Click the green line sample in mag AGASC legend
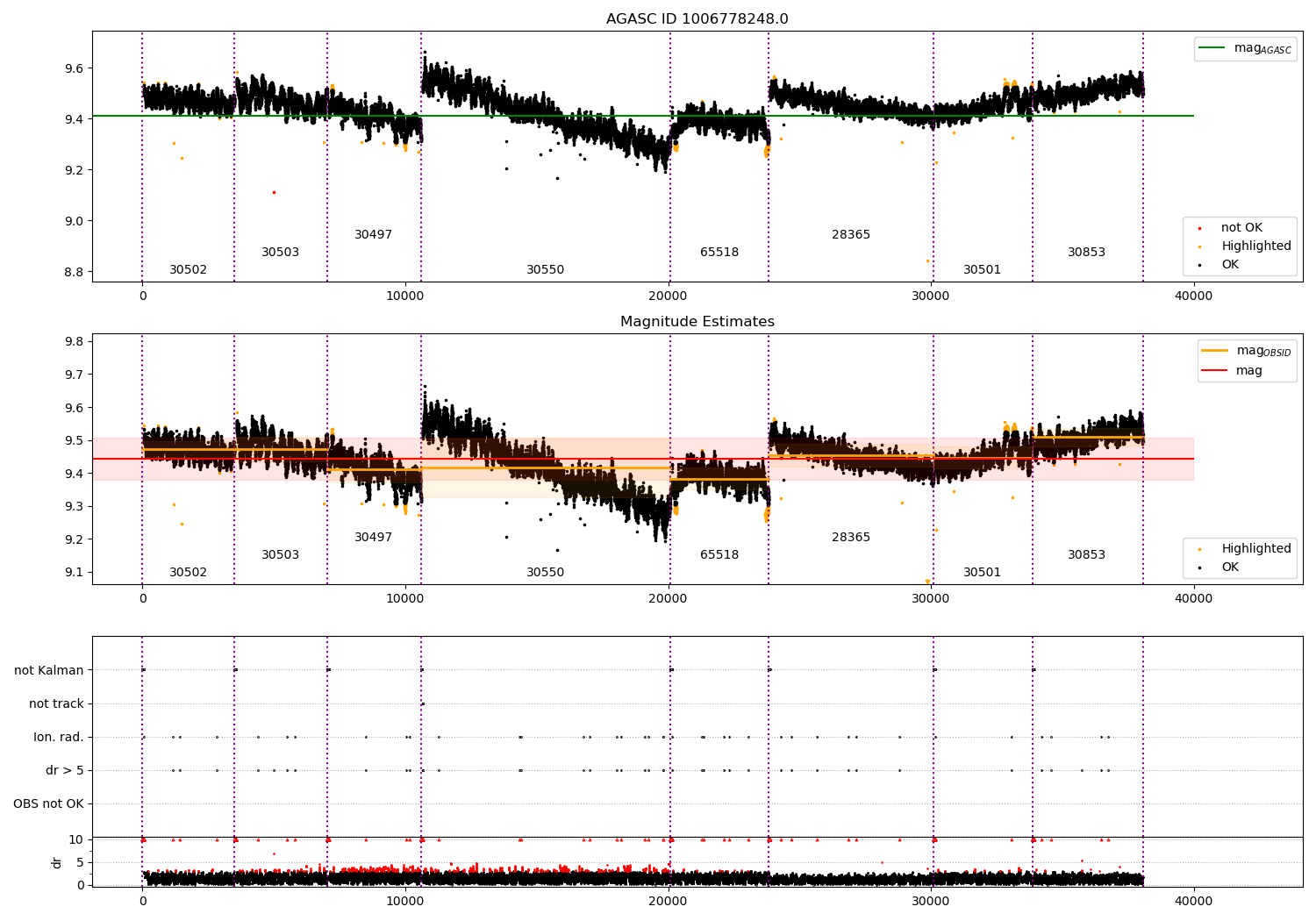This screenshot has height=921, width=1316. (x=1212, y=48)
